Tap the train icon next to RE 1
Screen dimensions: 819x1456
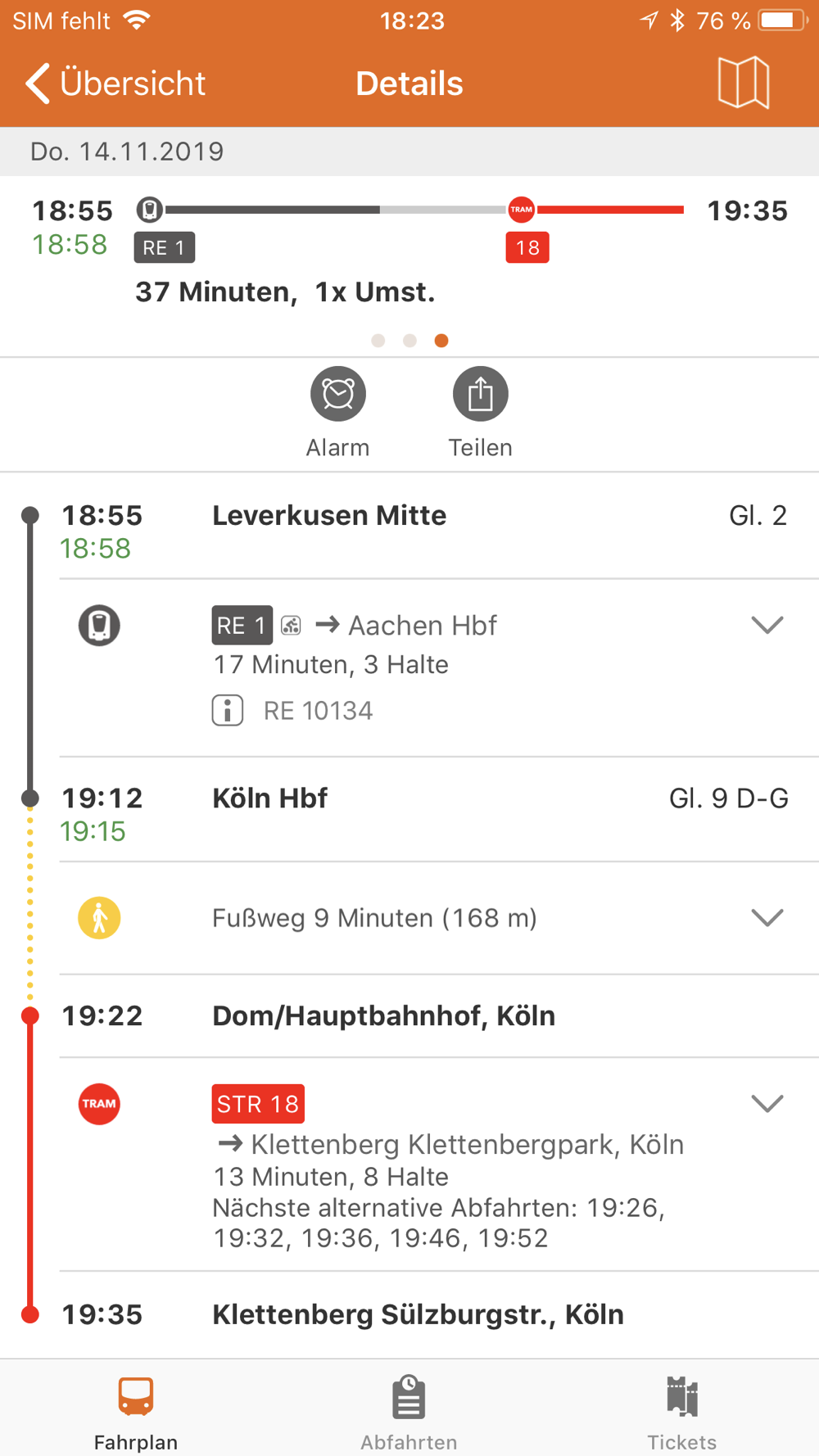pyautogui.click(x=99, y=625)
